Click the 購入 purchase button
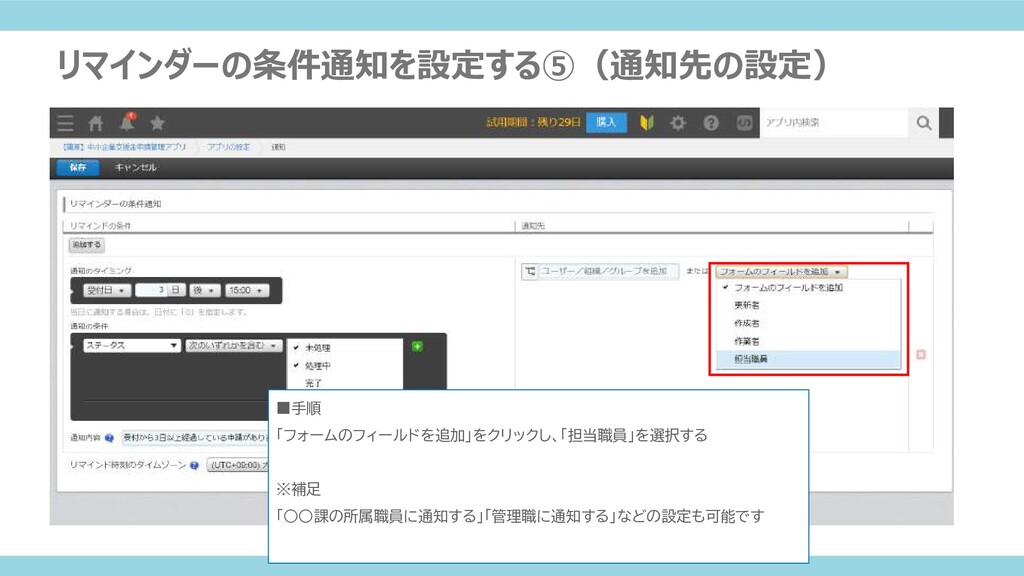1024x576 pixels. (x=606, y=123)
